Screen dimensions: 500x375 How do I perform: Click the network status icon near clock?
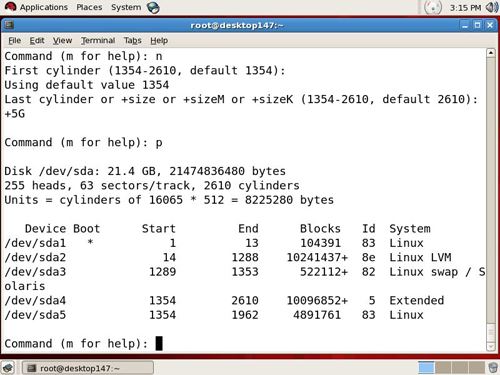coord(433,7)
